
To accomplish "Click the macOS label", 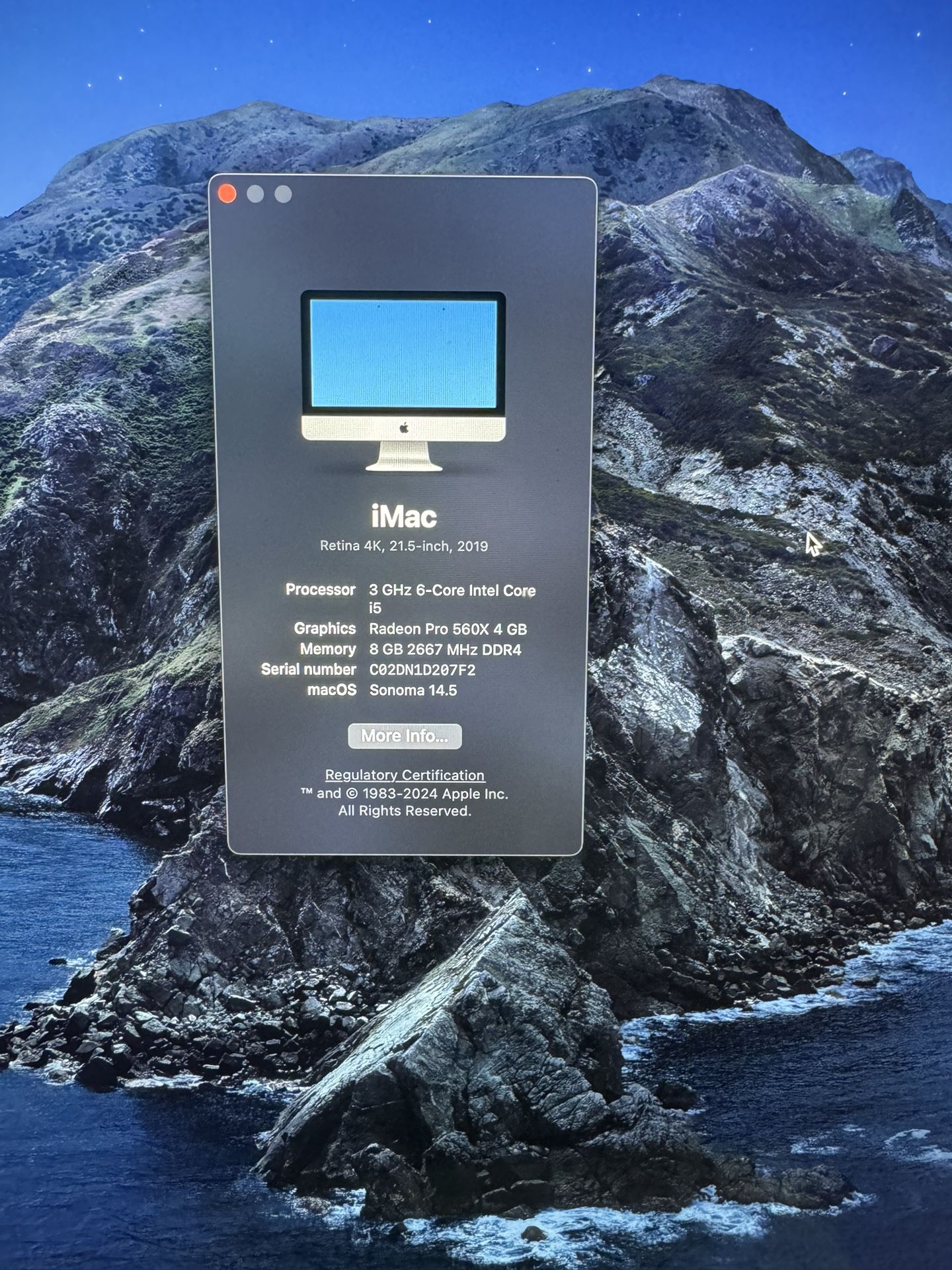I will coord(332,690).
